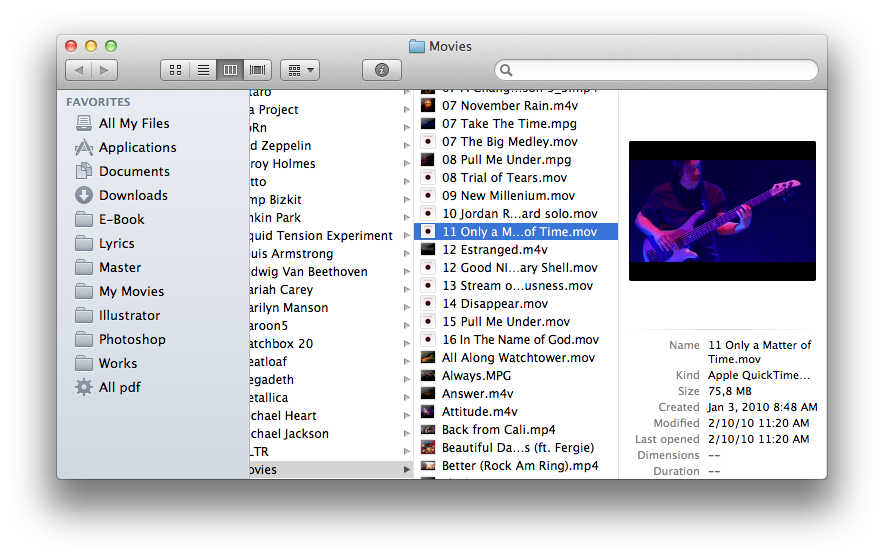Switch to column view
This screenshot has height=558, width=884.
[x=230, y=70]
